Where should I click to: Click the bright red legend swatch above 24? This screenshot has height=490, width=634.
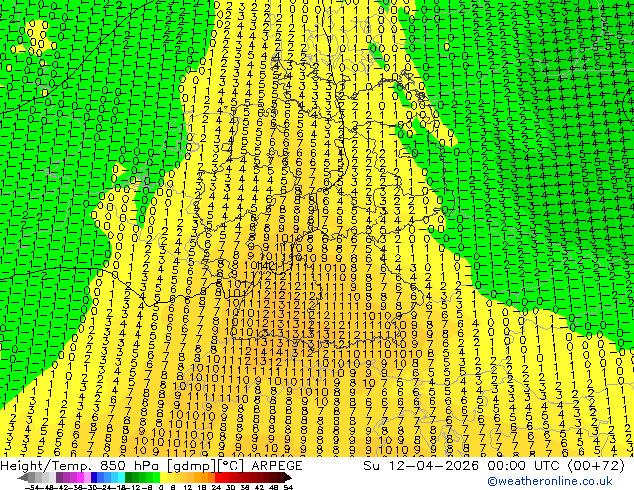point(219,478)
